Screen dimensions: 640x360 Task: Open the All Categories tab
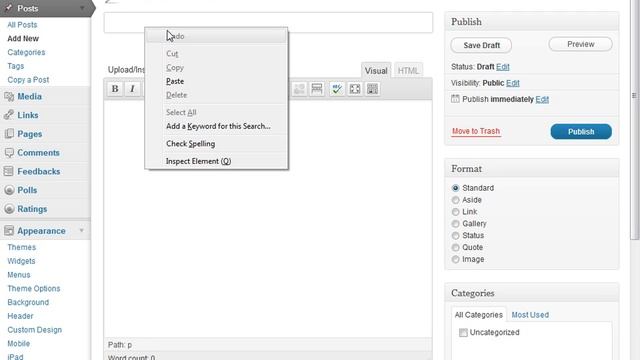coord(478,315)
